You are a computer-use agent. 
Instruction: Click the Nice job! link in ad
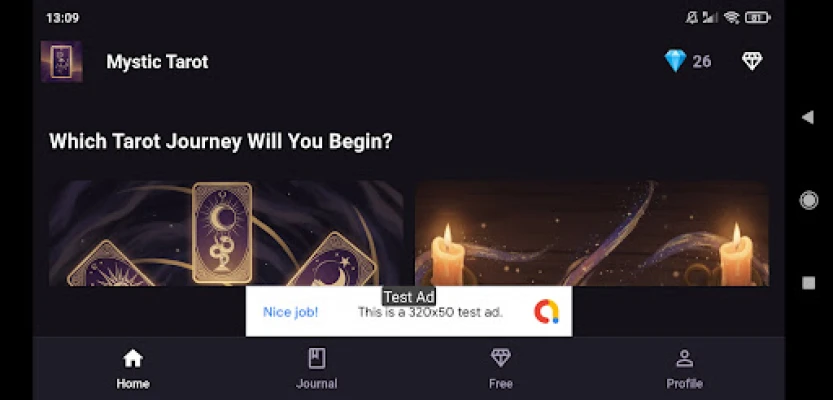click(291, 312)
